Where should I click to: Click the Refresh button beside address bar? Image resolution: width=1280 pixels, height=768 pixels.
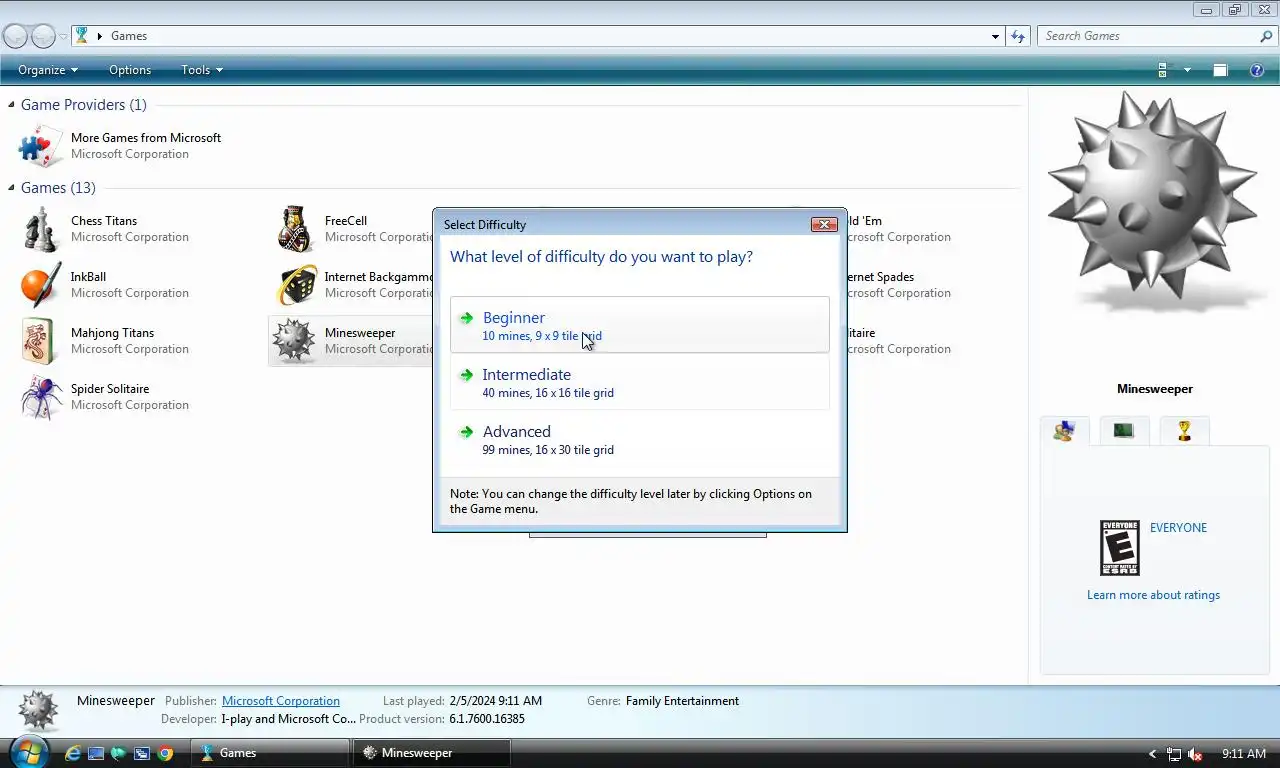click(1018, 37)
